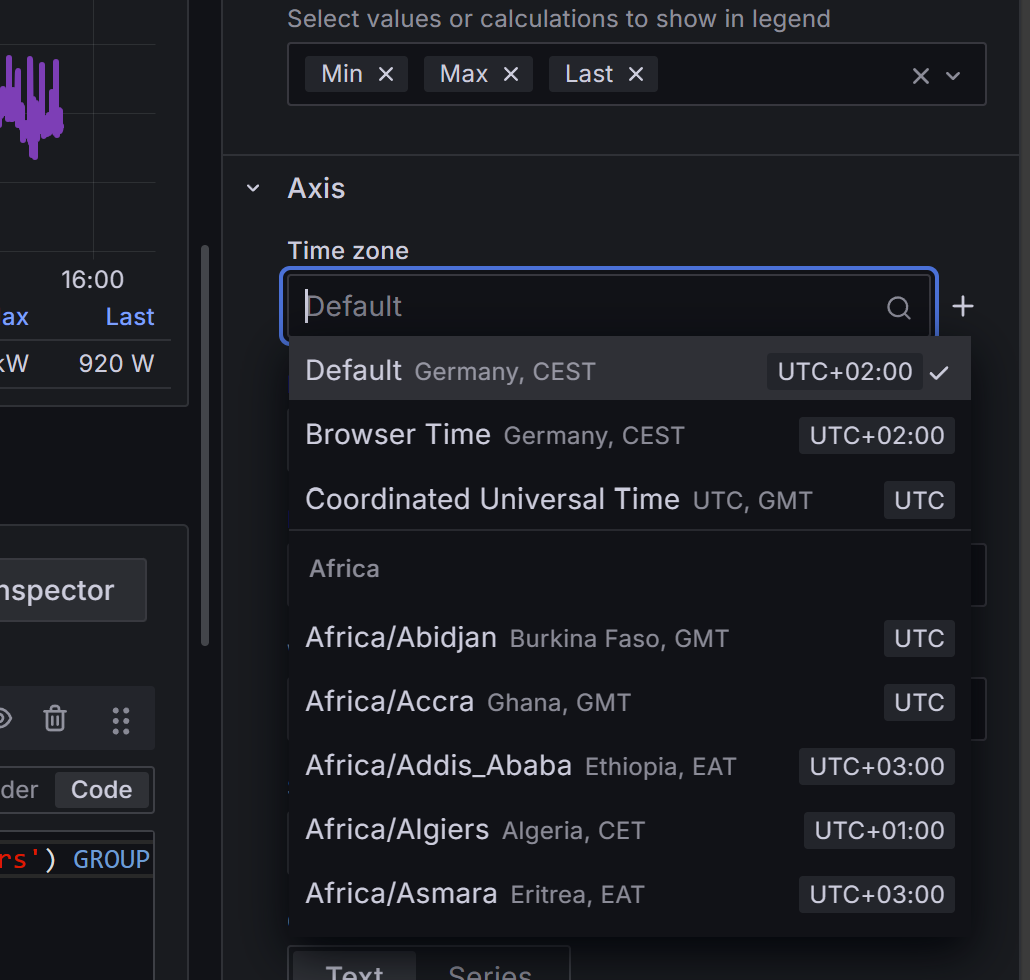This screenshot has width=1030, height=980.
Task: Sort legend by the Last column header
Action: coord(130,317)
